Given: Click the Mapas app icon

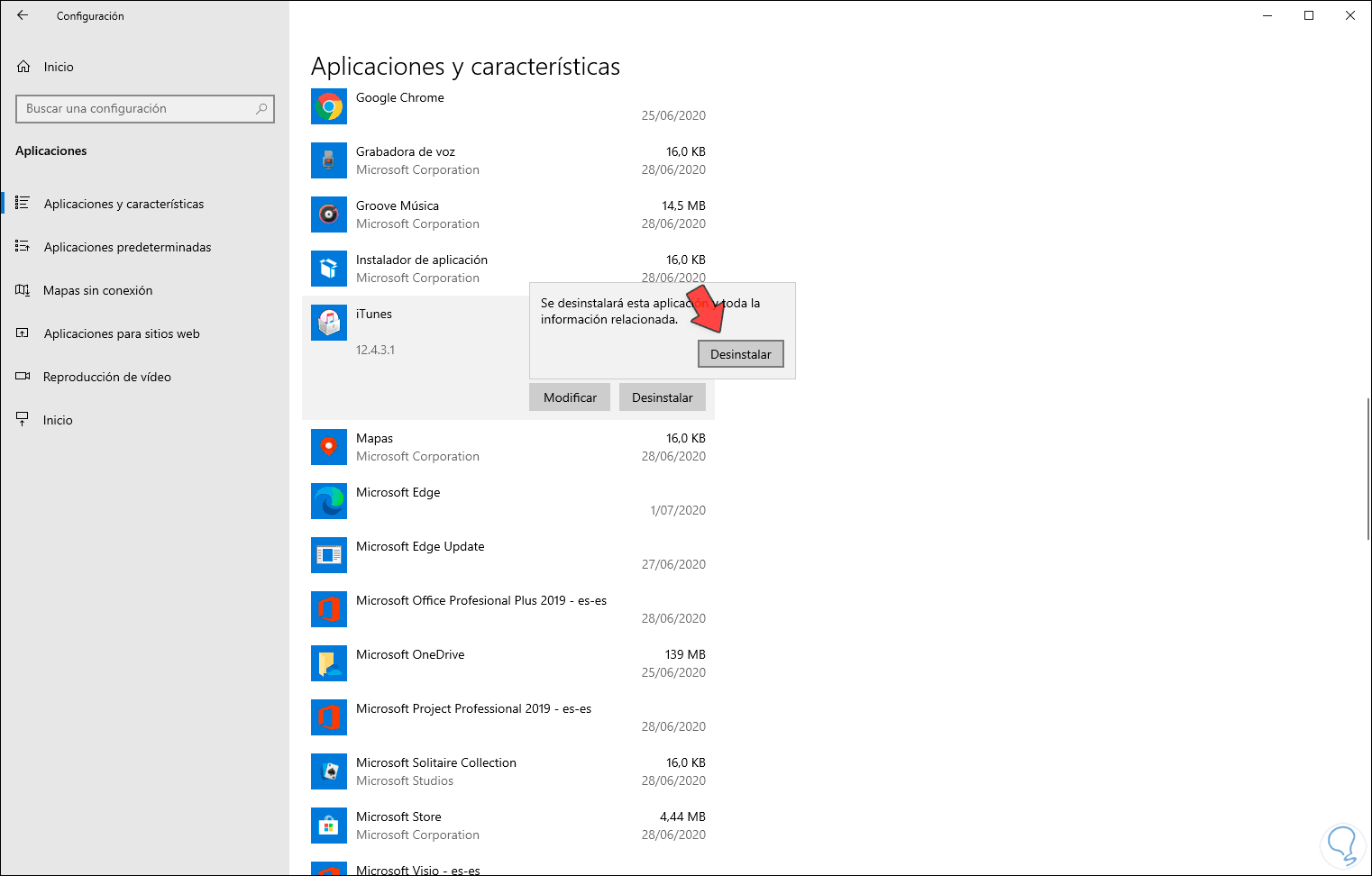Looking at the screenshot, I should [x=329, y=447].
